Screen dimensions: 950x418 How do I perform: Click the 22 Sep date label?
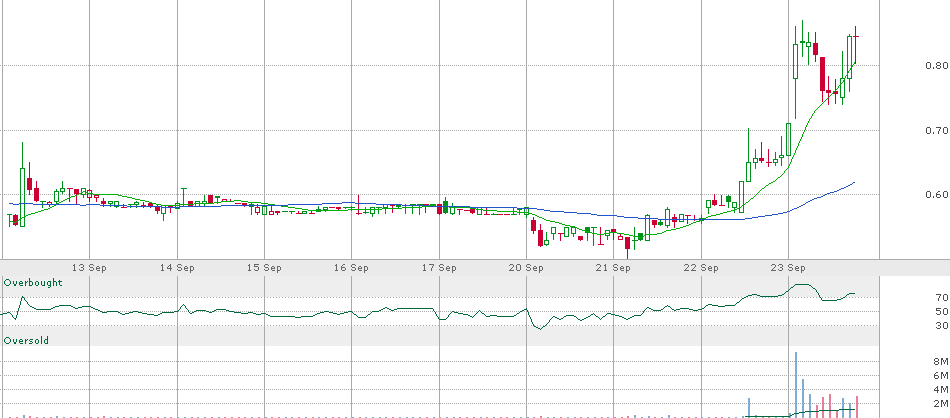click(x=702, y=268)
